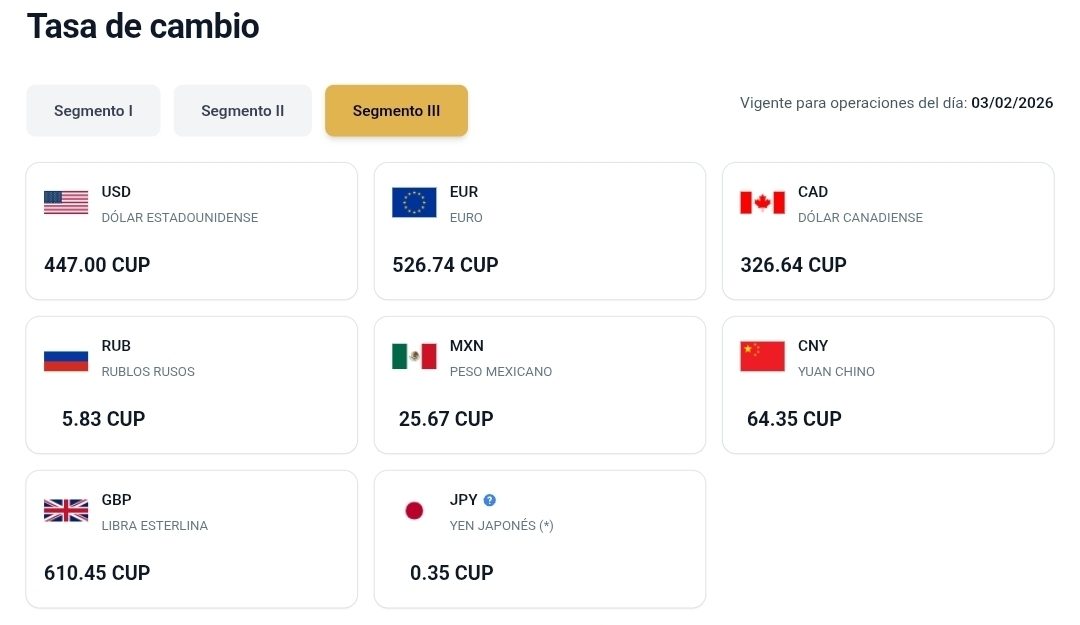
Task: Click the Canadian flag icon
Action: [x=762, y=203]
